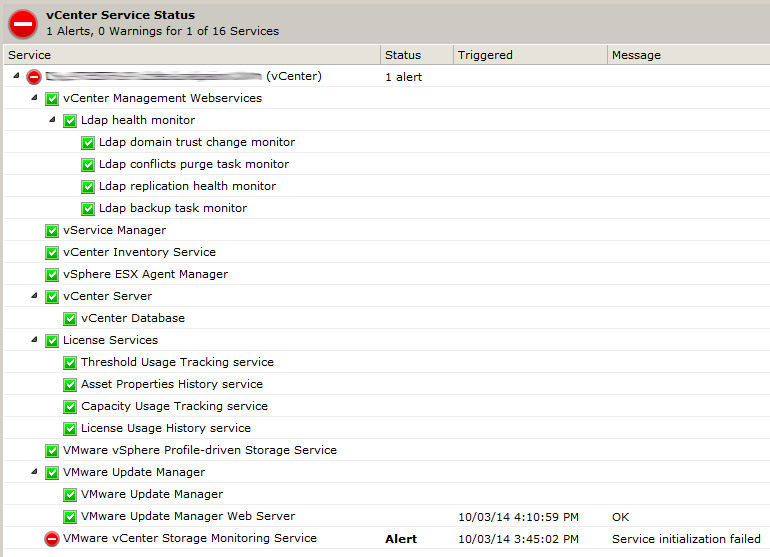Click green status icon for Ldap health monitor
This screenshot has height=557, width=770.
click(70, 121)
